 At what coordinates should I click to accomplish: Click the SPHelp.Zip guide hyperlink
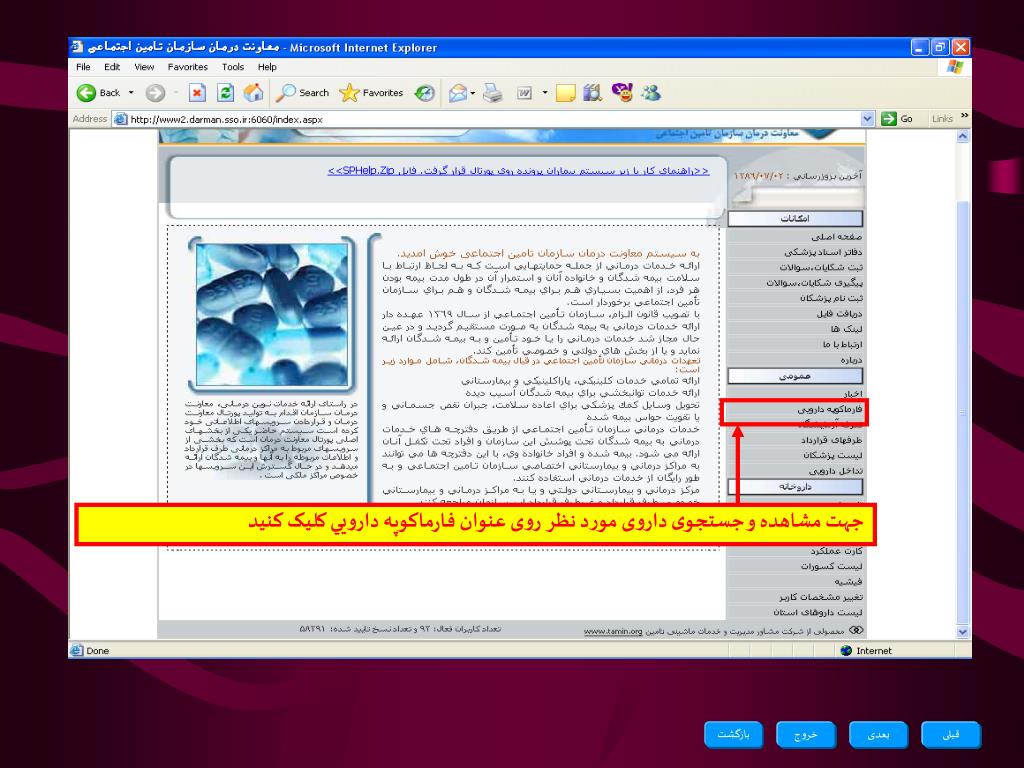519,170
